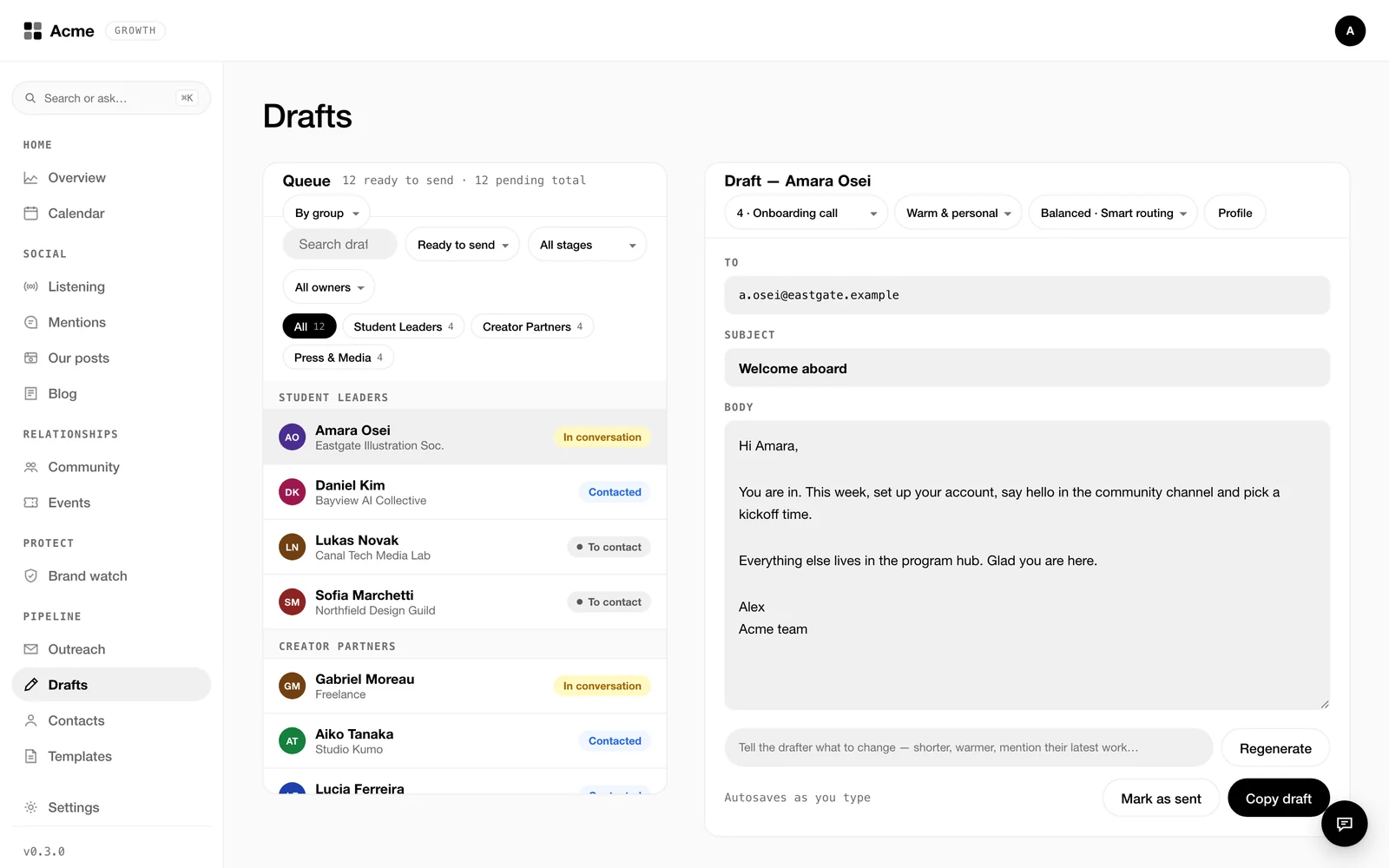The image size is (1389, 868).
Task: Click the Mentions icon
Action: pyautogui.click(x=31, y=322)
